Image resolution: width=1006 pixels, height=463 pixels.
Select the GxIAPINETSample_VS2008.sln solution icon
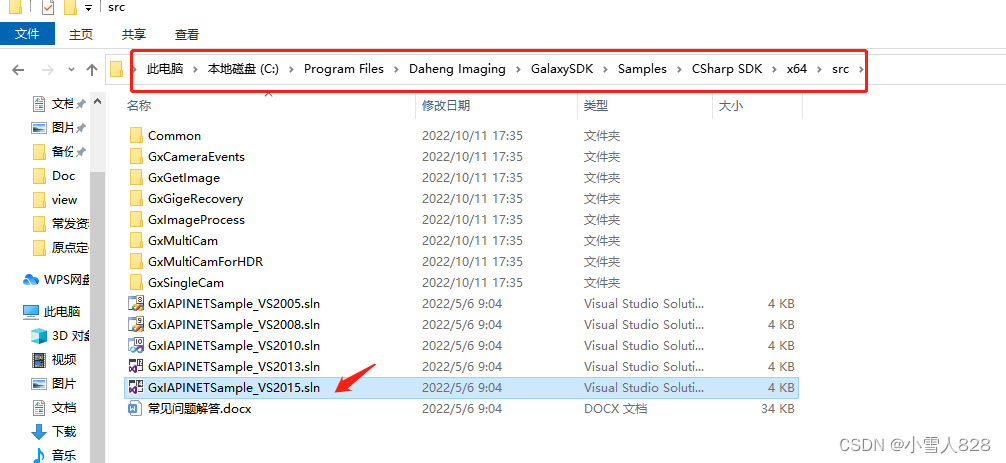click(136, 324)
